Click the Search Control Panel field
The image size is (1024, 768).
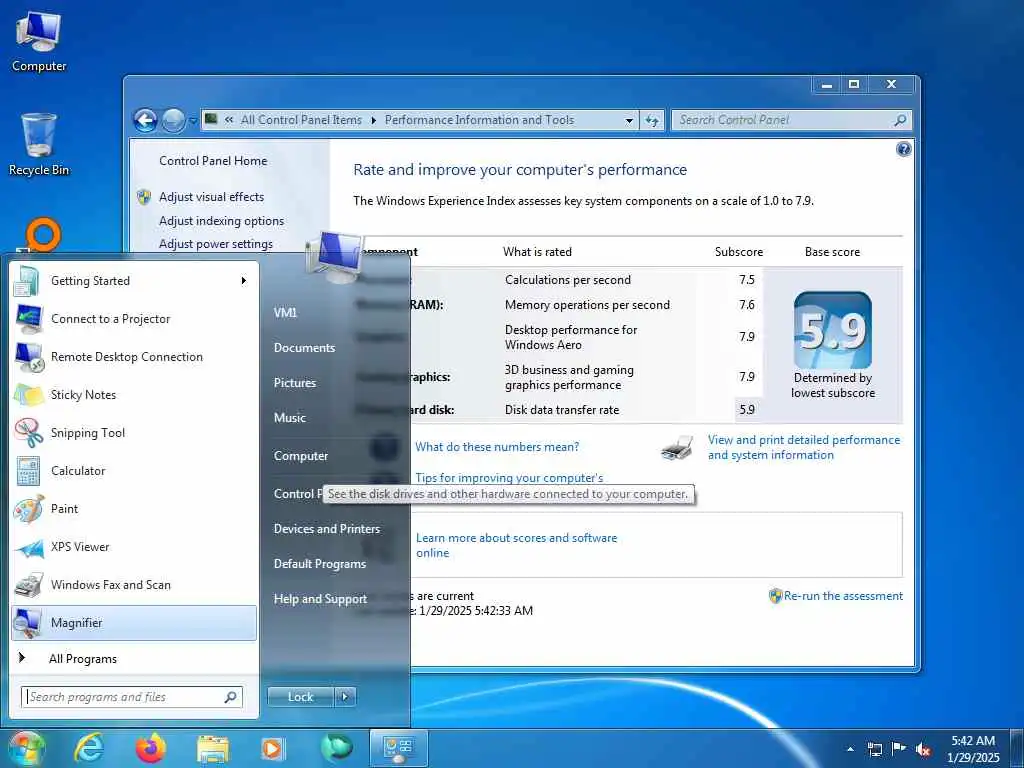(x=792, y=120)
